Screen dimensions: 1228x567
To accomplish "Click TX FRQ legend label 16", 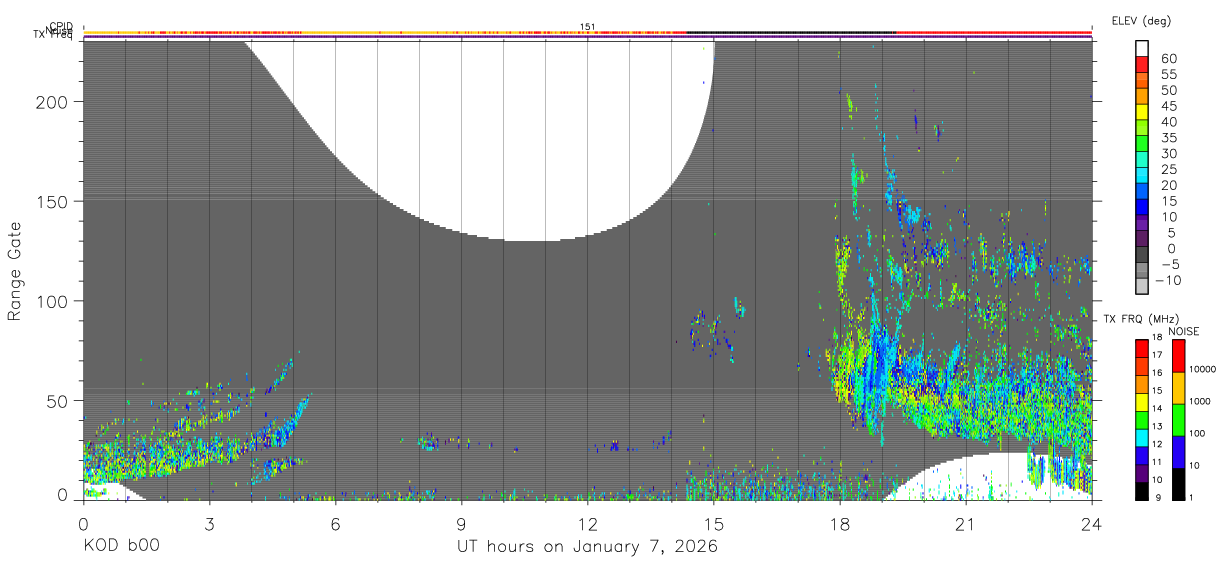I will pyautogui.click(x=1159, y=372).
